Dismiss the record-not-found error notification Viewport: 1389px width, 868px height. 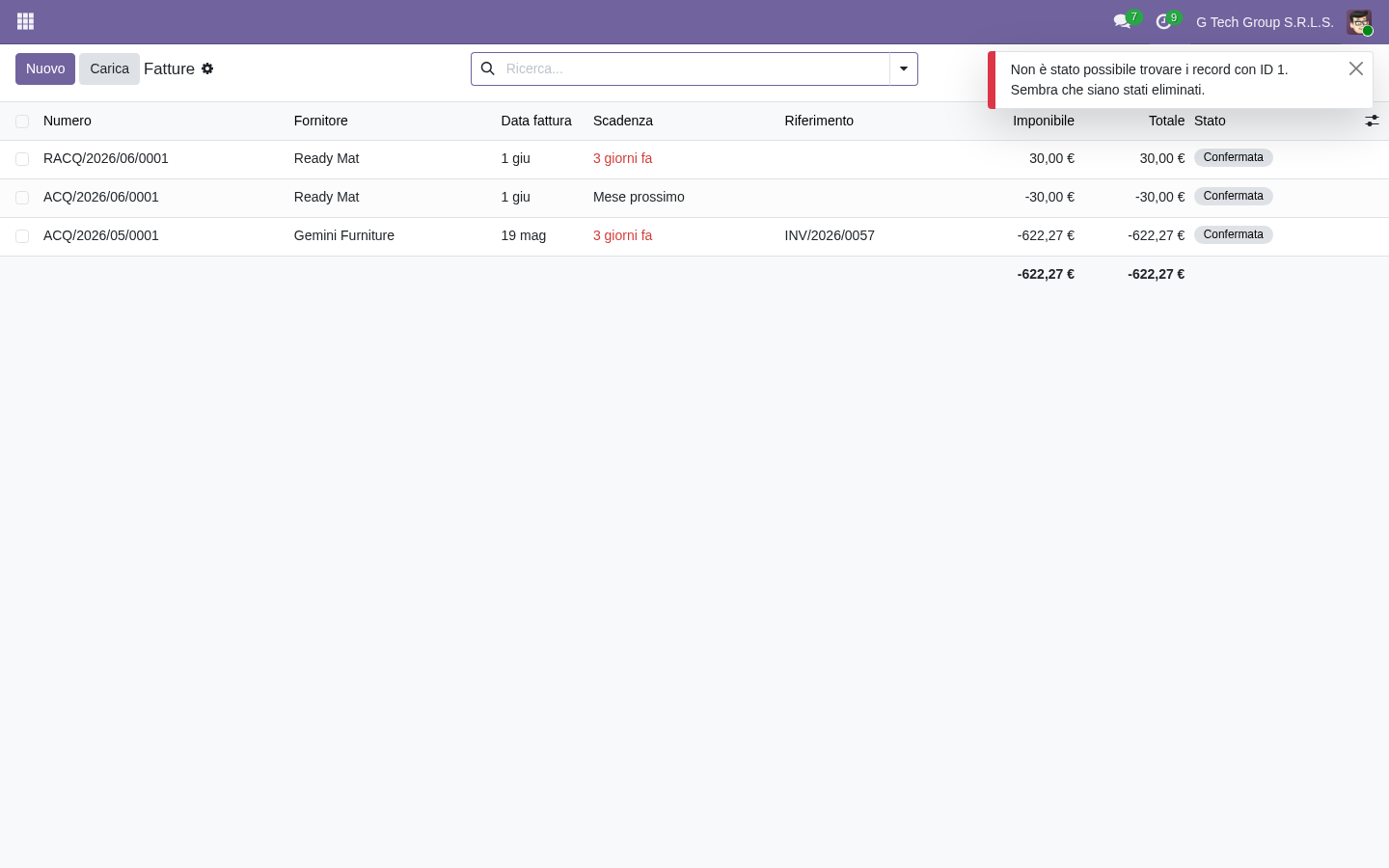pyautogui.click(x=1356, y=68)
